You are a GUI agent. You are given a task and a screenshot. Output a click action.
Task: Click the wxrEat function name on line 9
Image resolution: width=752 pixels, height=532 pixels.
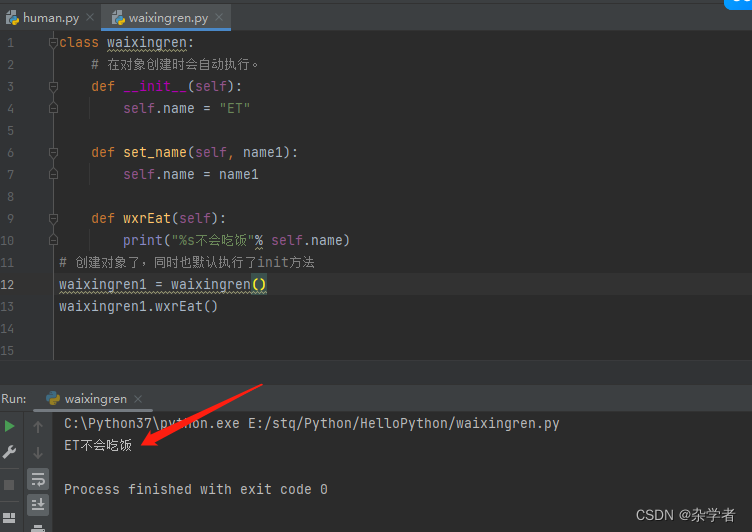tap(146, 219)
